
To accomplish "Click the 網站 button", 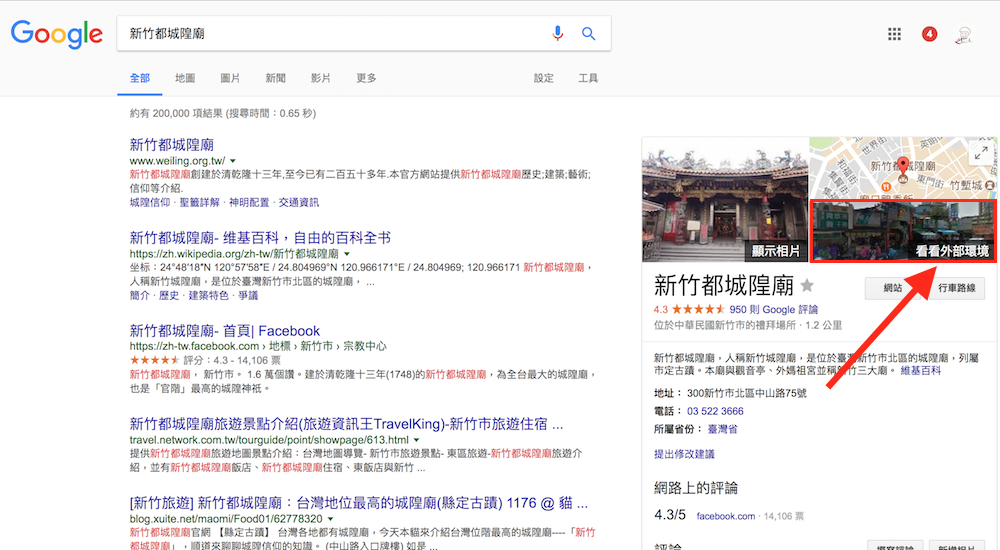I will tap(893, 288).
